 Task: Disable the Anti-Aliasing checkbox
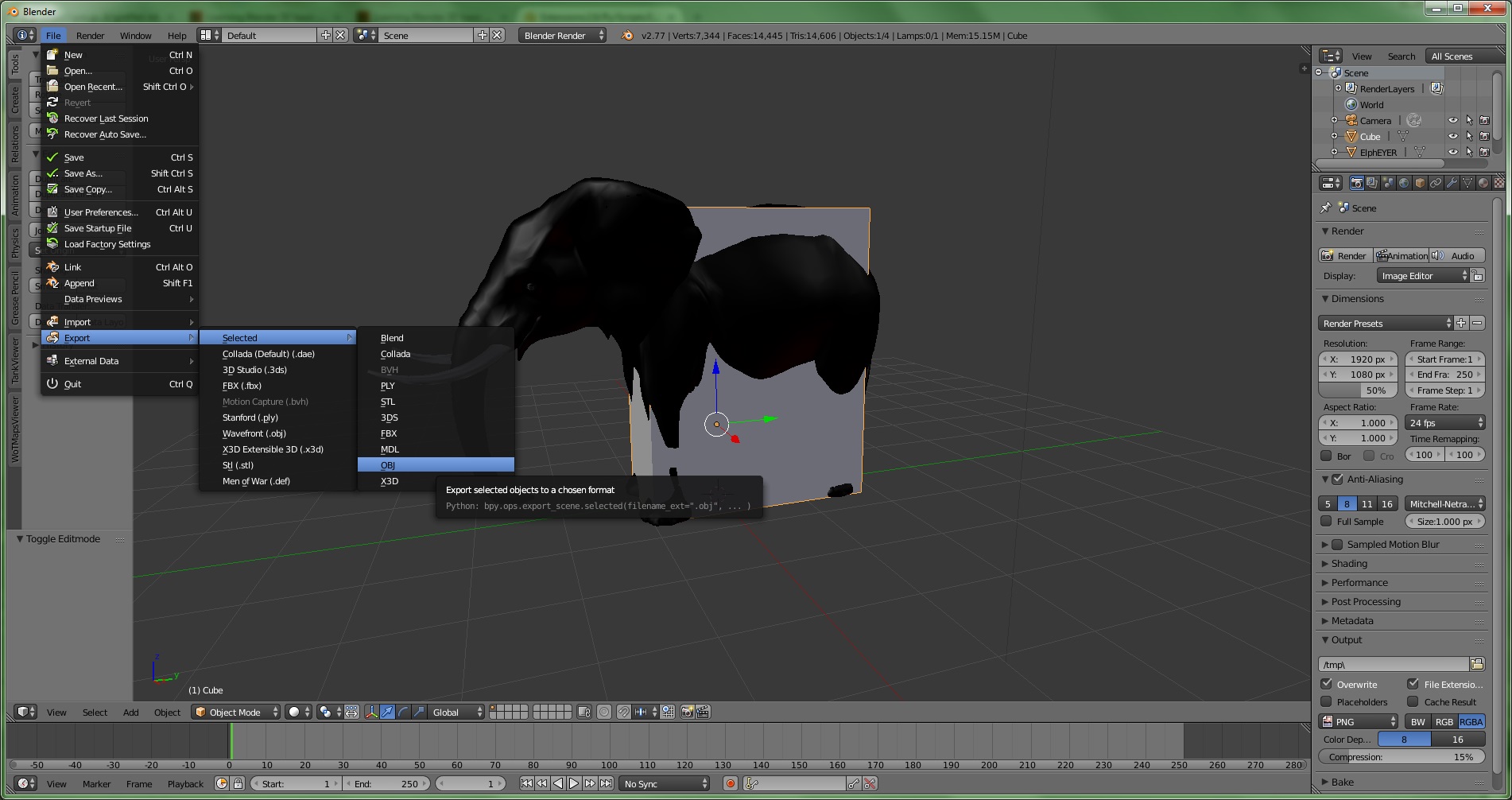pyautogui.click(x=1337, y=479)
